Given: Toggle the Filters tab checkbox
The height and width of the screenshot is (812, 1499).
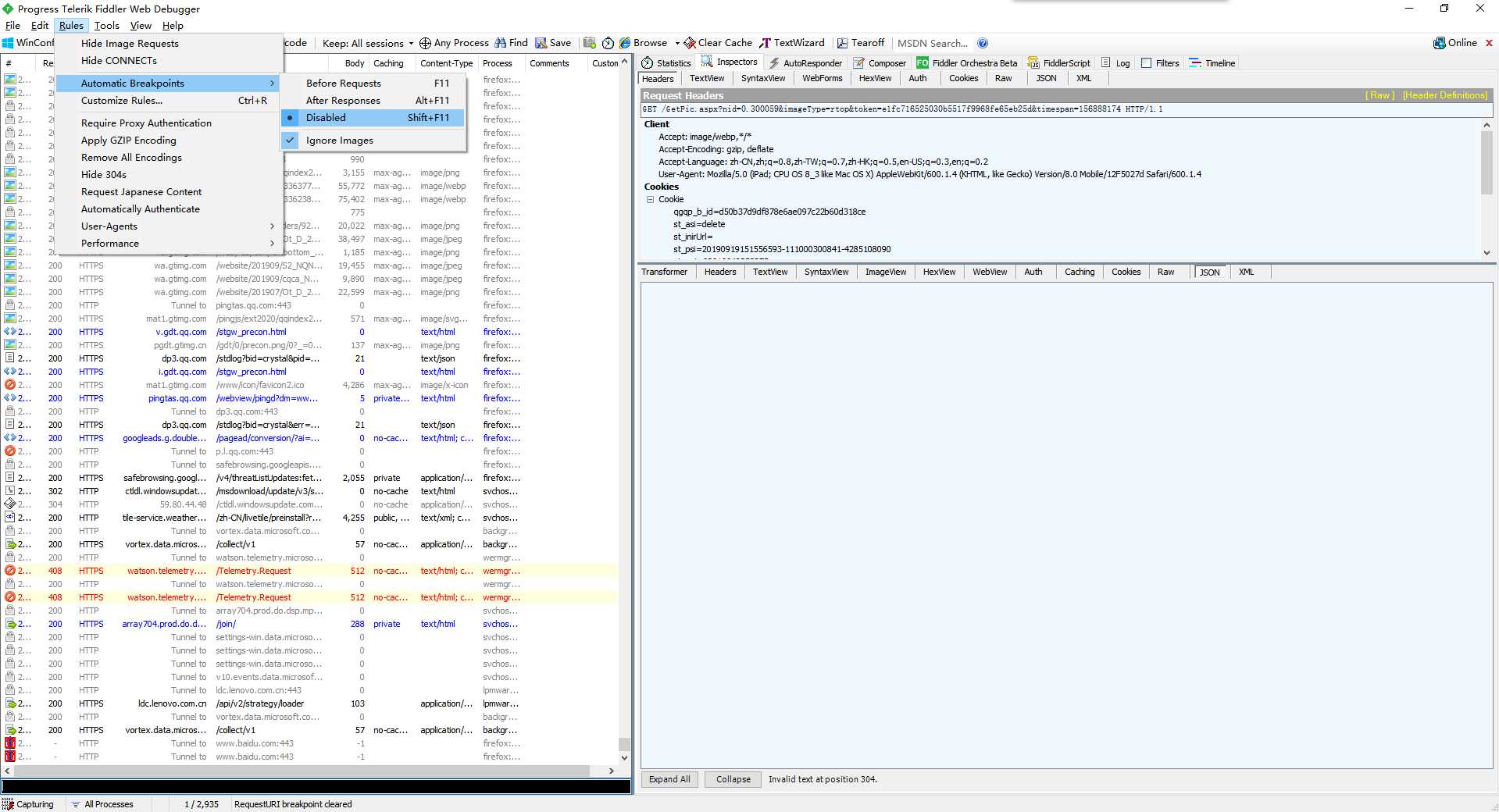Looking at the screenshot, I should (x=1147, y=63).
